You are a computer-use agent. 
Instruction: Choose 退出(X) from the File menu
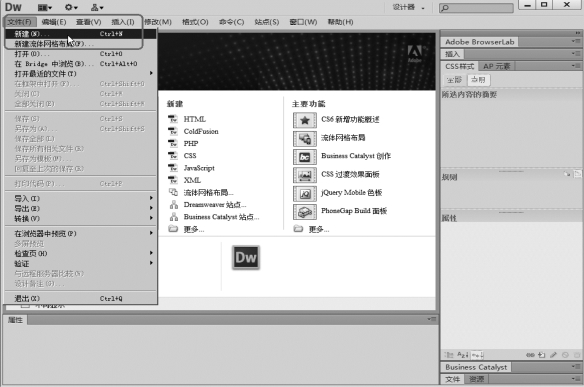point(80,298)
